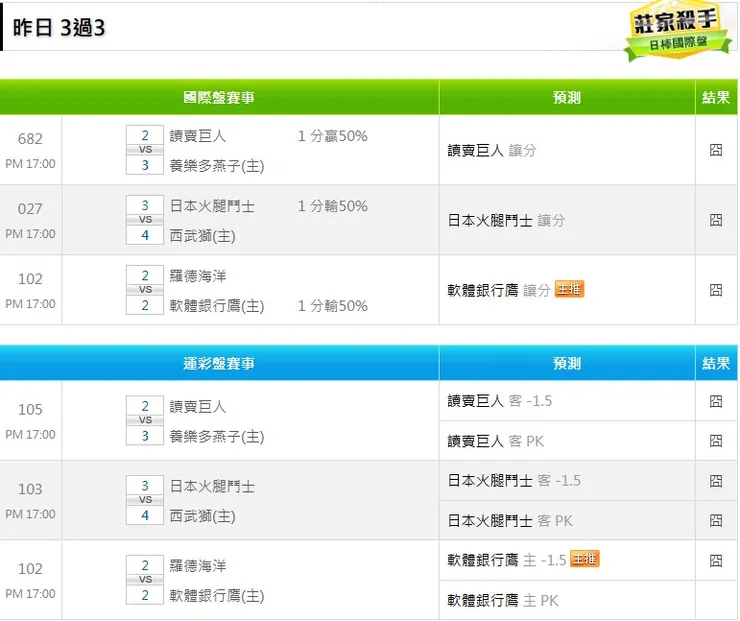Click game number 102 in the 國際盤賽事 table

[x=30, y=278]
